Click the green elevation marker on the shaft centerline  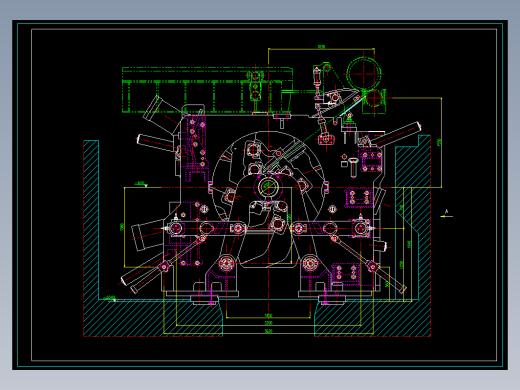141,184
